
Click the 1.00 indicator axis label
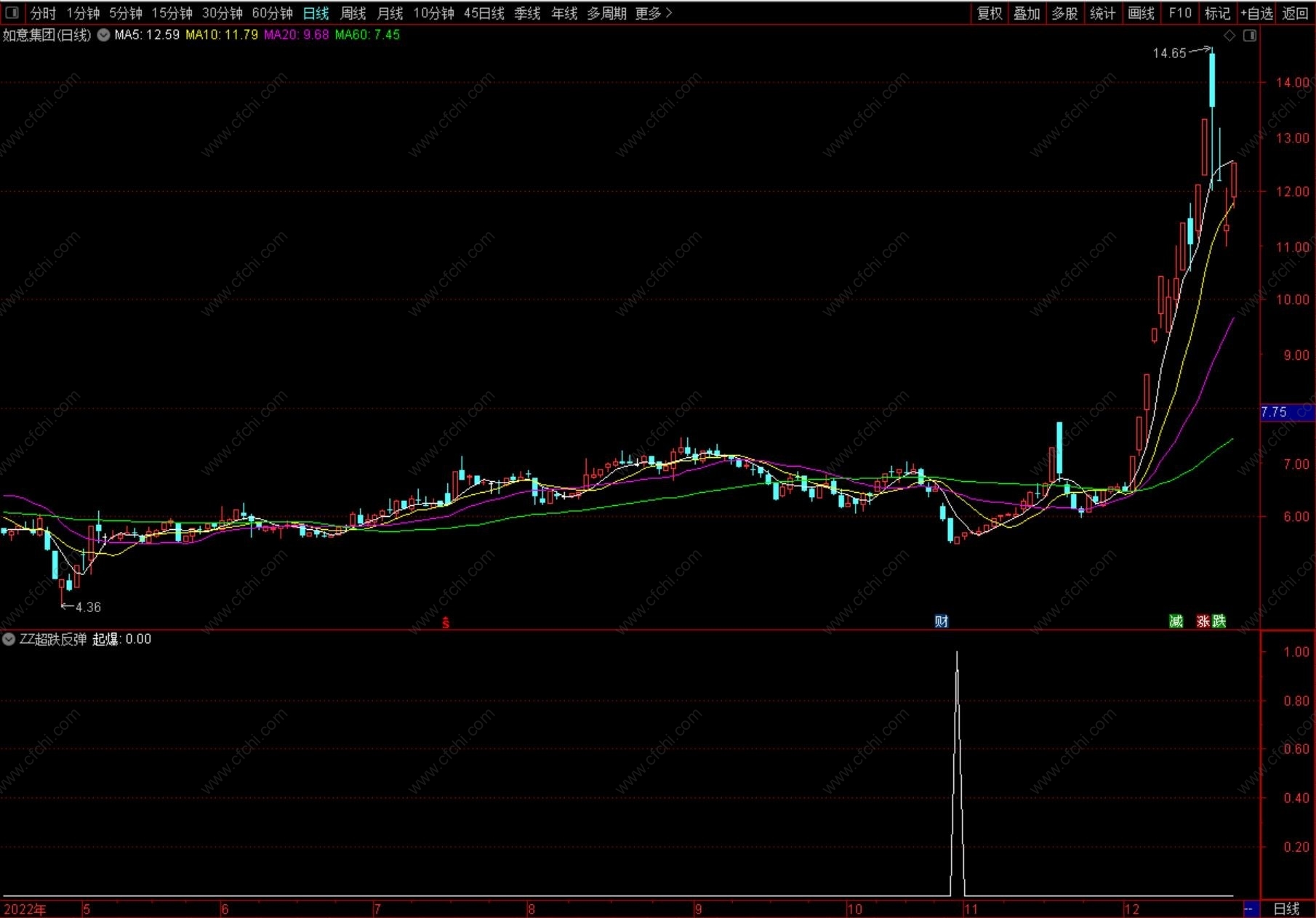pos(1296,652)
